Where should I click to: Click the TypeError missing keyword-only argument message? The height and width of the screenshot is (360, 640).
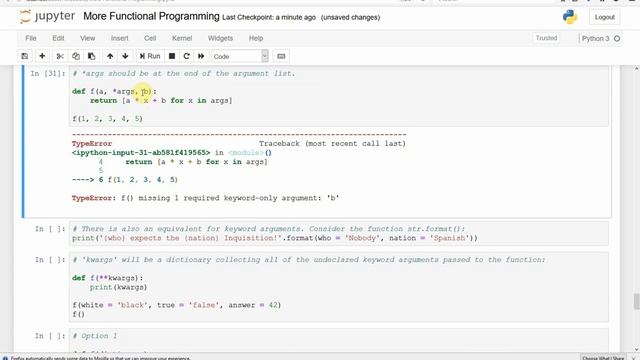[x=205, y=198]
